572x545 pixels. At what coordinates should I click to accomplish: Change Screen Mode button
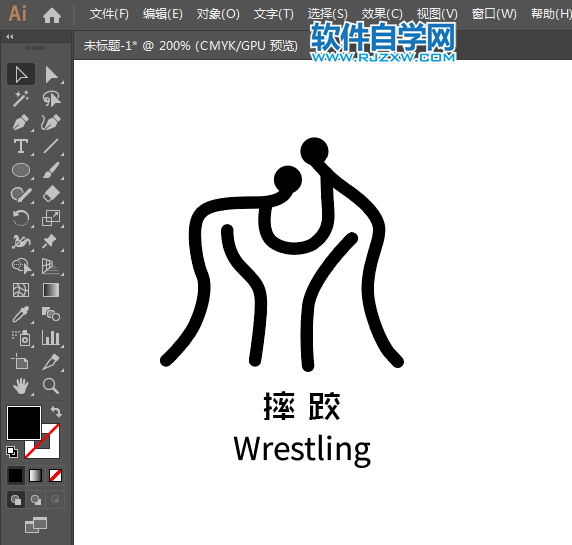coord(36,525)
